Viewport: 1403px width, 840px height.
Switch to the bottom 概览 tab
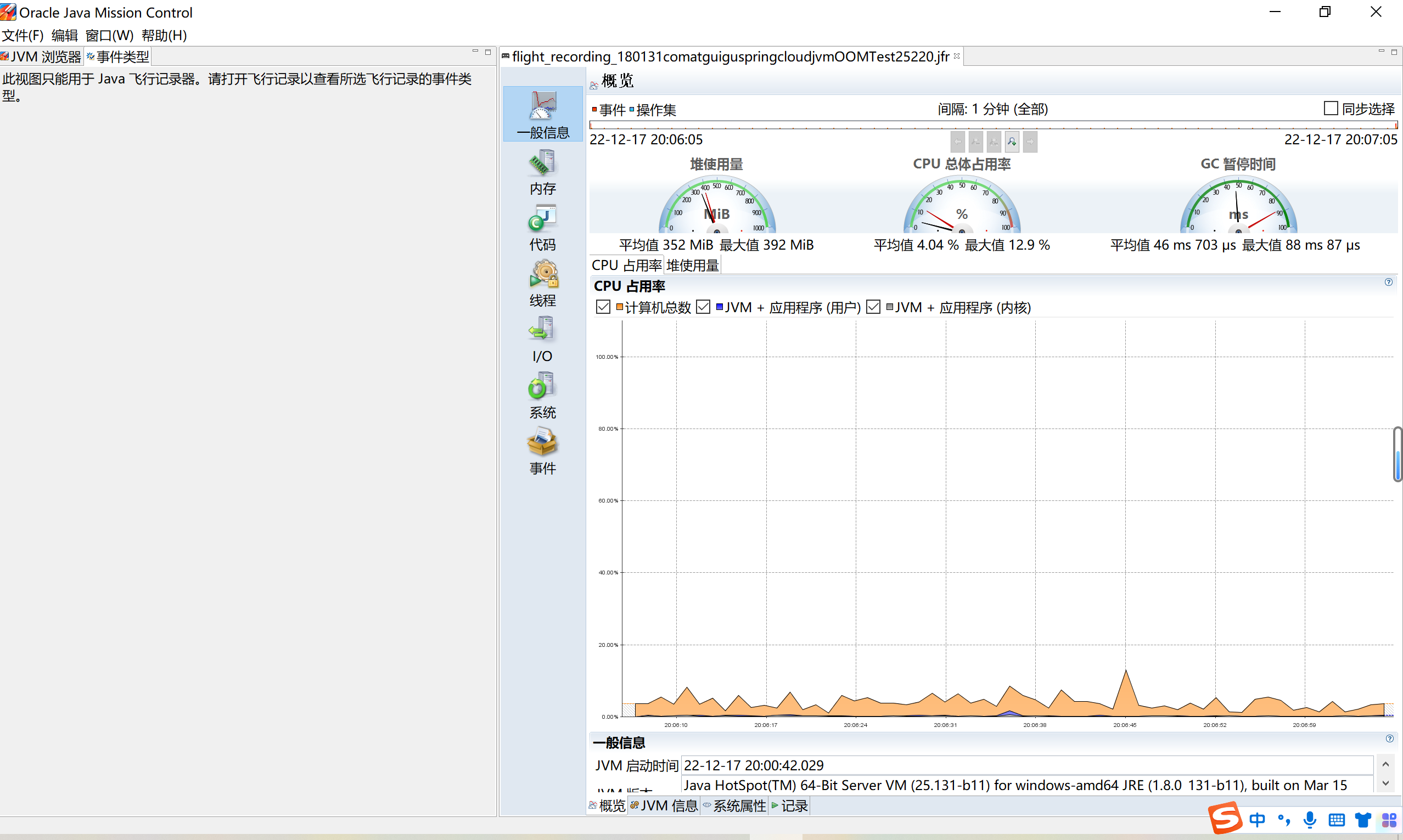pos(607,805)
